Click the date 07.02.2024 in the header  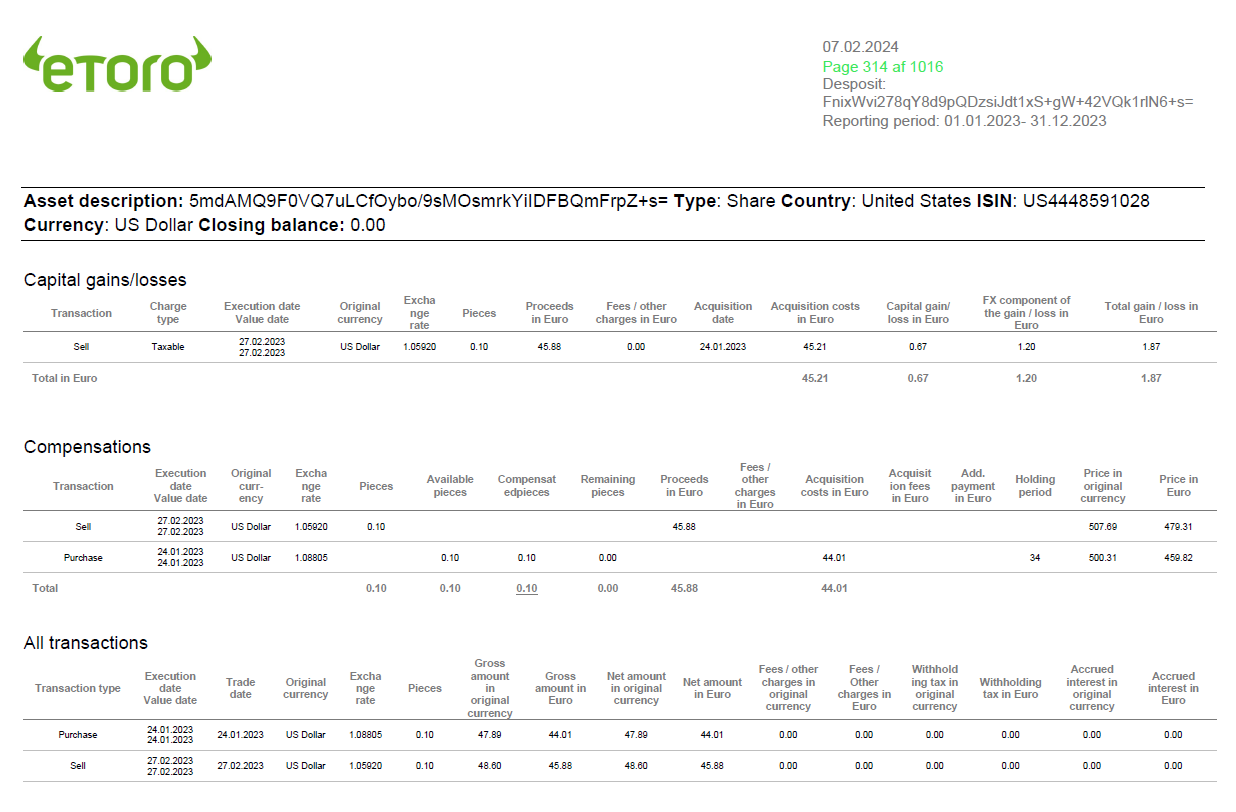(x=859, y=47)
